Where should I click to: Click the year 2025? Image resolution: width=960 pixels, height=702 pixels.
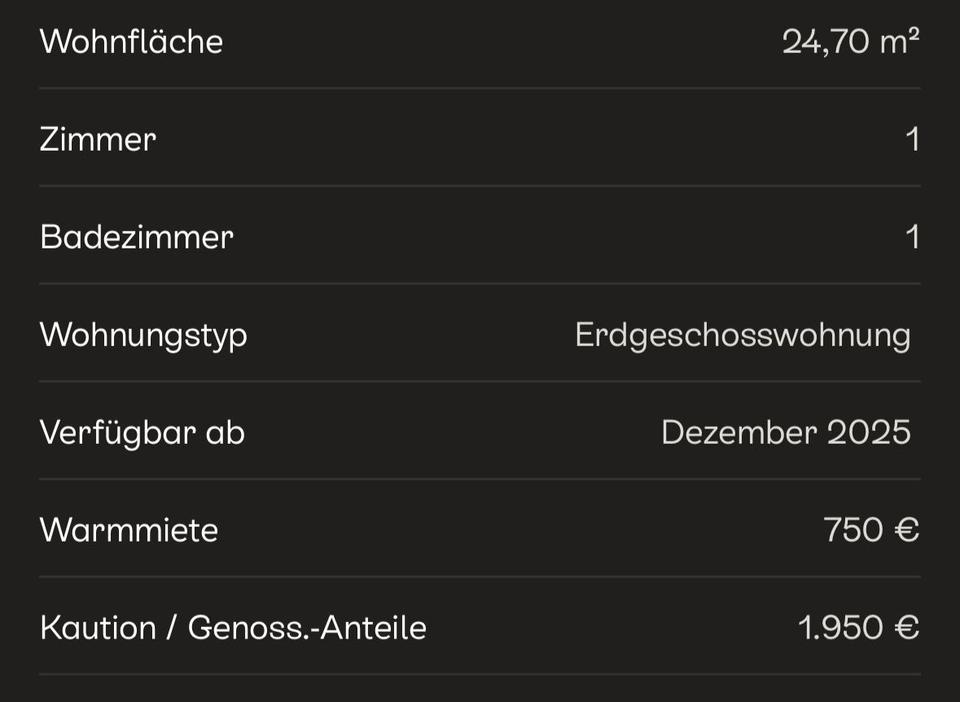tap(869, 432)
